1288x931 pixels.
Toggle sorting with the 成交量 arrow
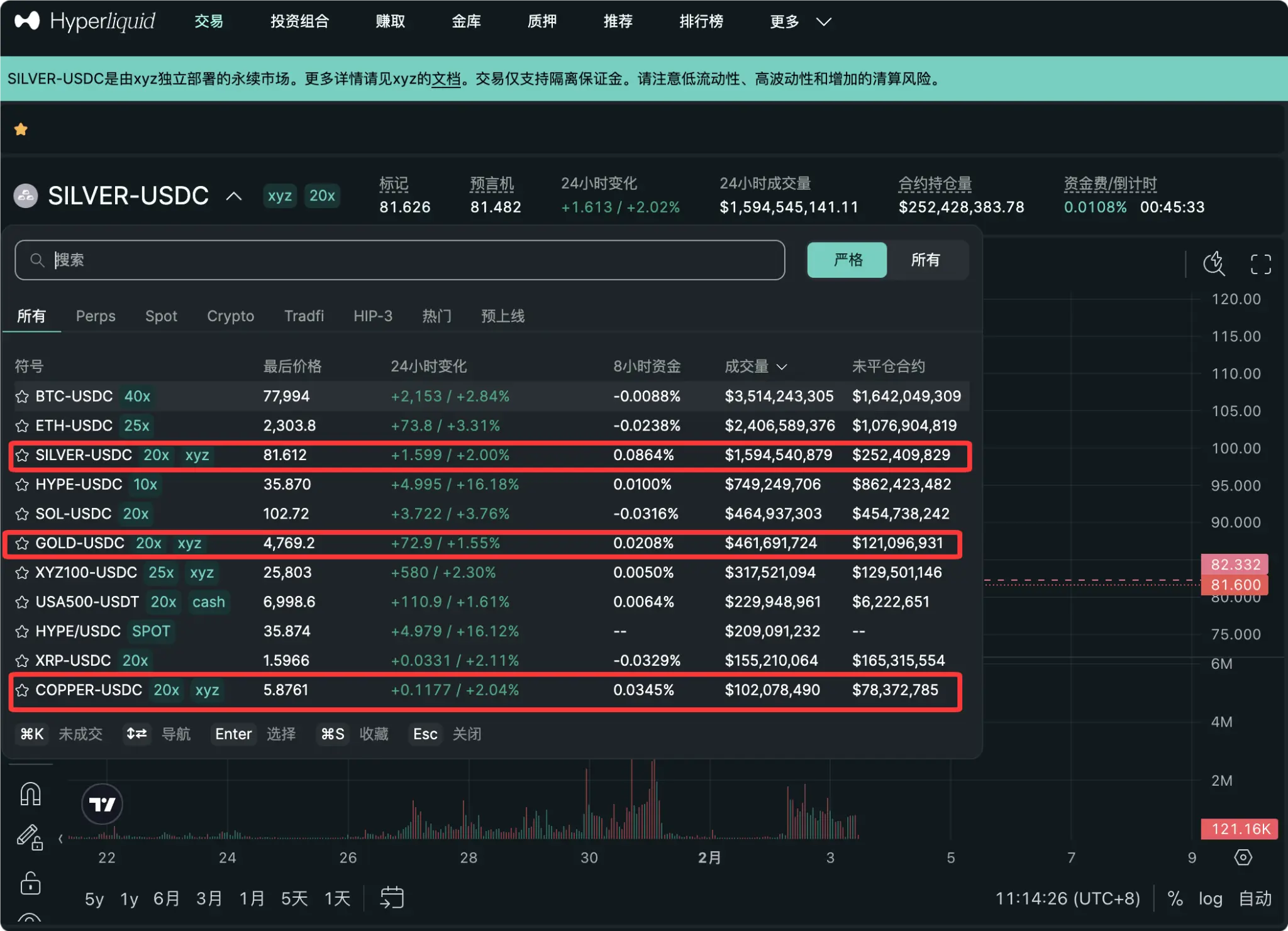[782, 366]
